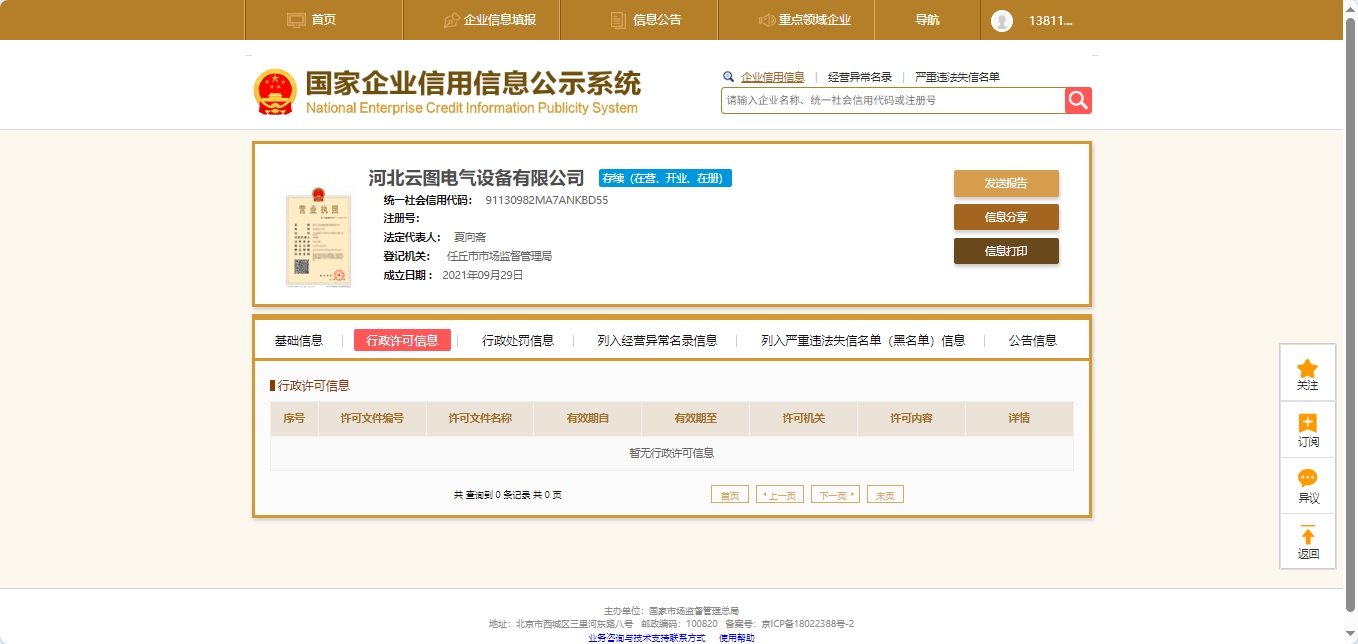Click the national emblem logo
This screenshot has width=1358, height=644.
click(x=275, y=92)
